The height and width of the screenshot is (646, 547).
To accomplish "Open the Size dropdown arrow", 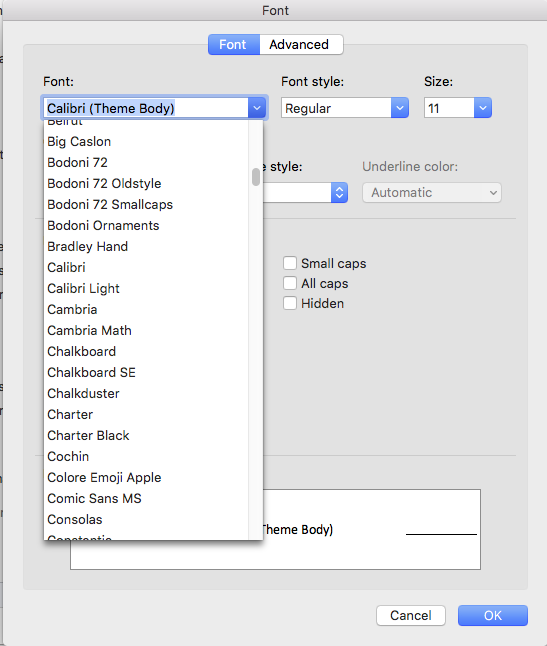I will click(x=483, y=108).
